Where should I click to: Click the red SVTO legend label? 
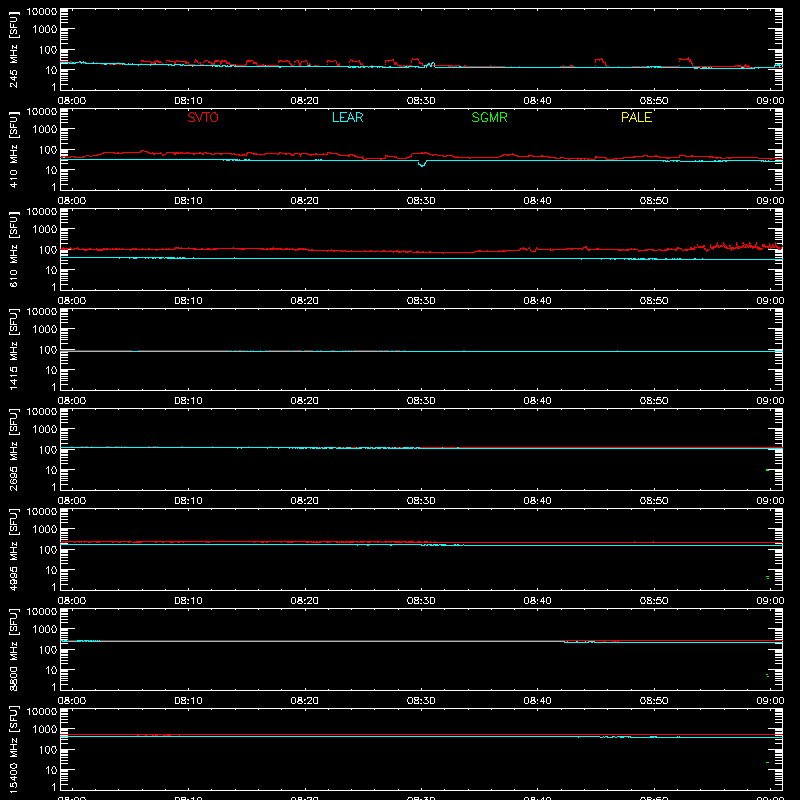[x=203, y=117]
